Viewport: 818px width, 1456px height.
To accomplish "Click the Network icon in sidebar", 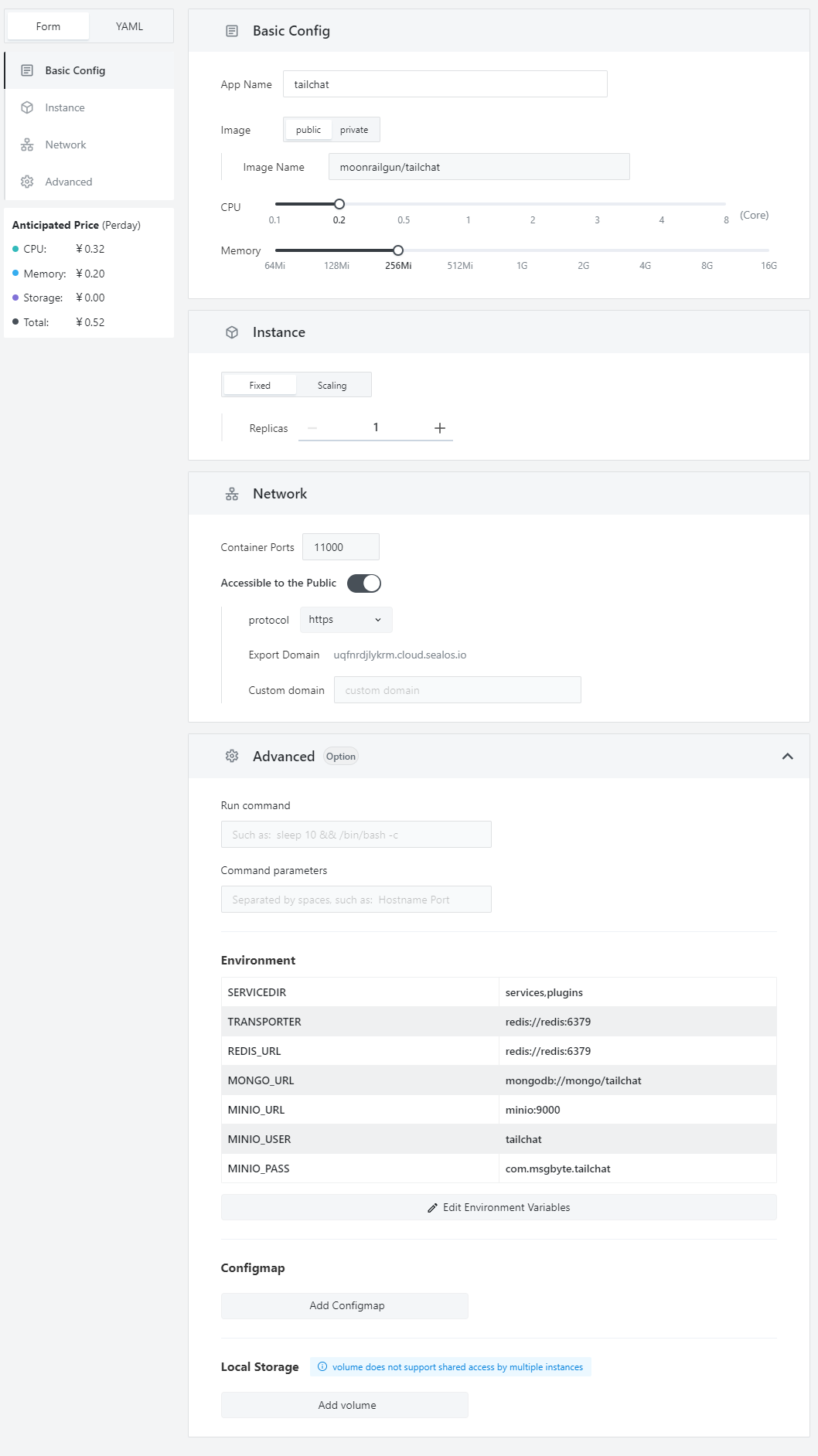I will click(x=27, y=145).
